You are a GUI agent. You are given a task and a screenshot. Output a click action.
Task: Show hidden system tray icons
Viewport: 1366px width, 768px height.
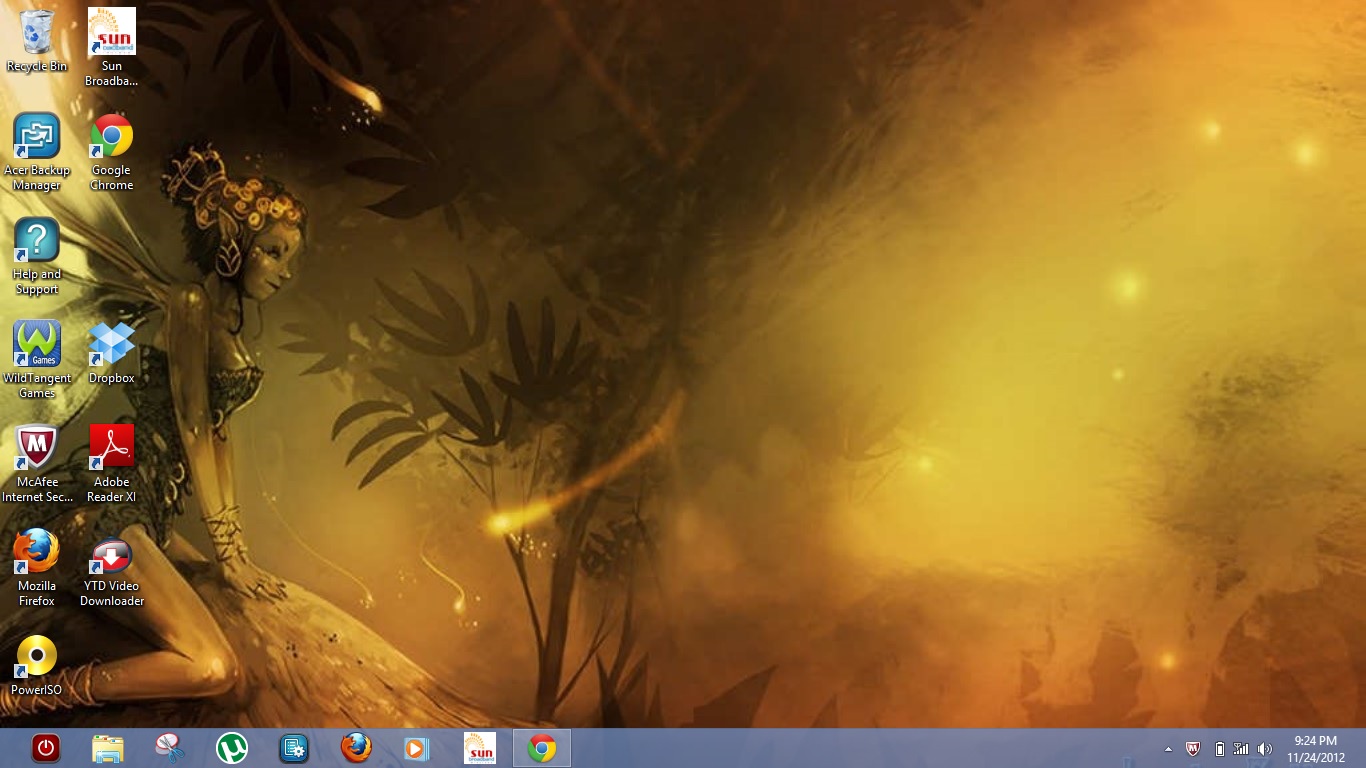1168,749
